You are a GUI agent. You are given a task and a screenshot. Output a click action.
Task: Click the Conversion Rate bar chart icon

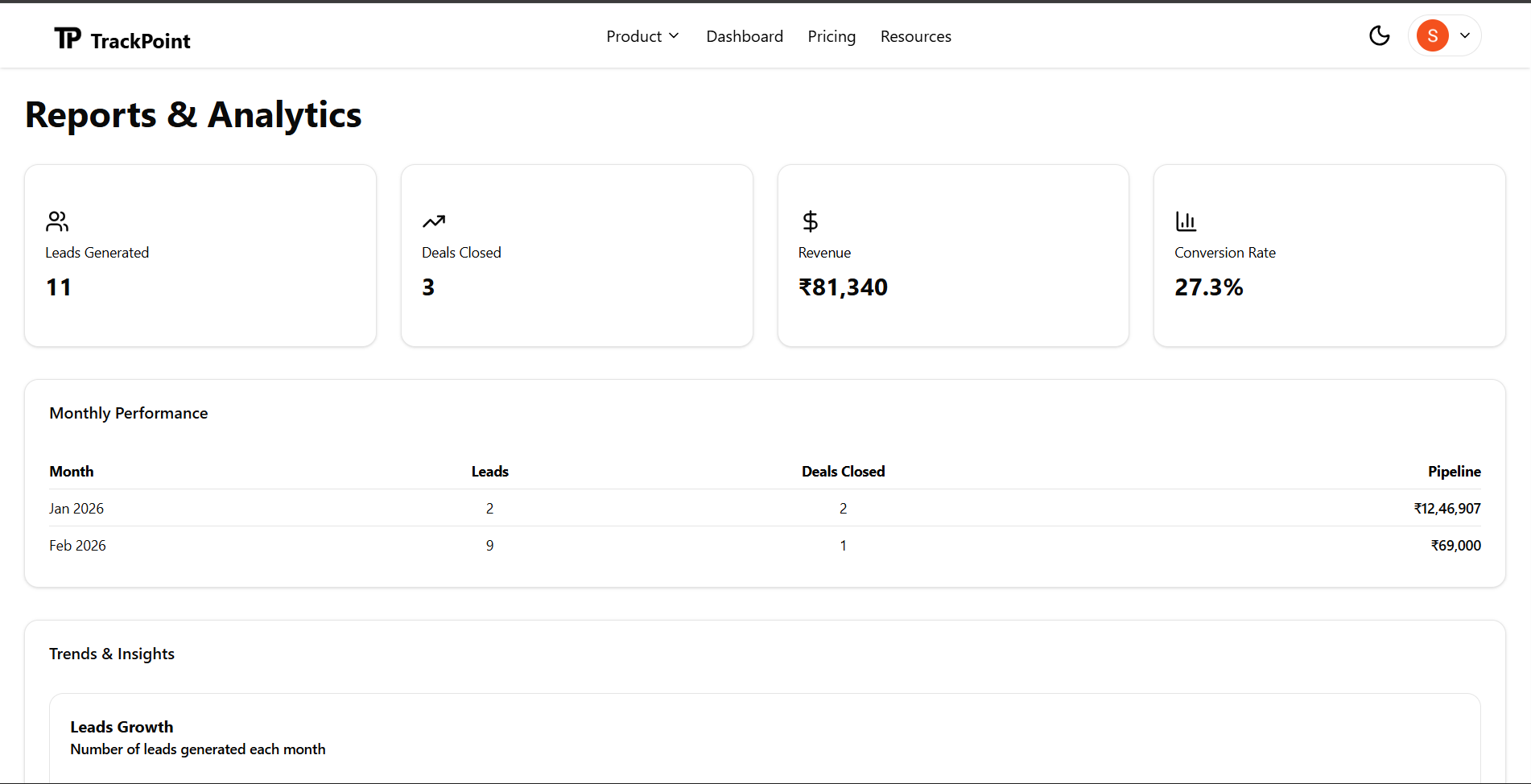click(1185, 220)
